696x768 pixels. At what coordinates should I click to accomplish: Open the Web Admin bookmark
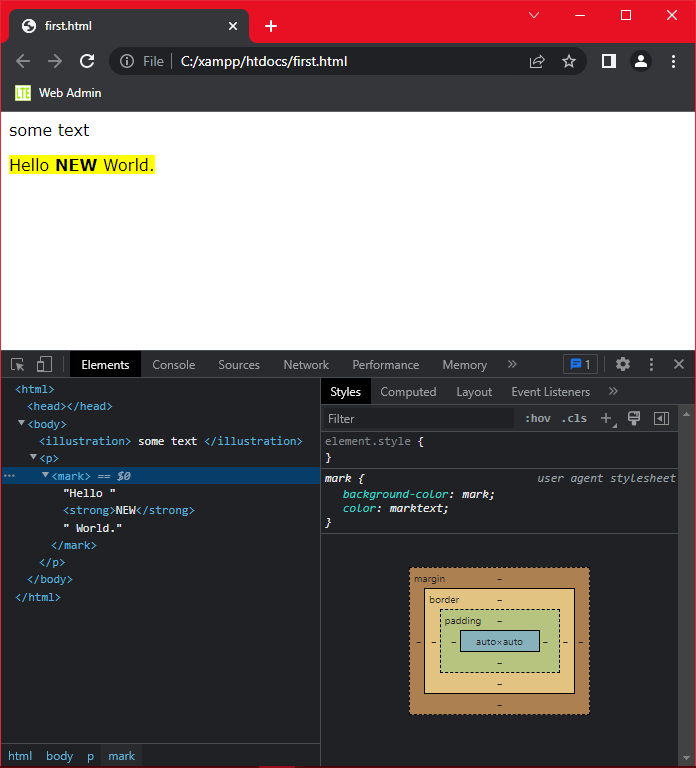pos(59,93)
